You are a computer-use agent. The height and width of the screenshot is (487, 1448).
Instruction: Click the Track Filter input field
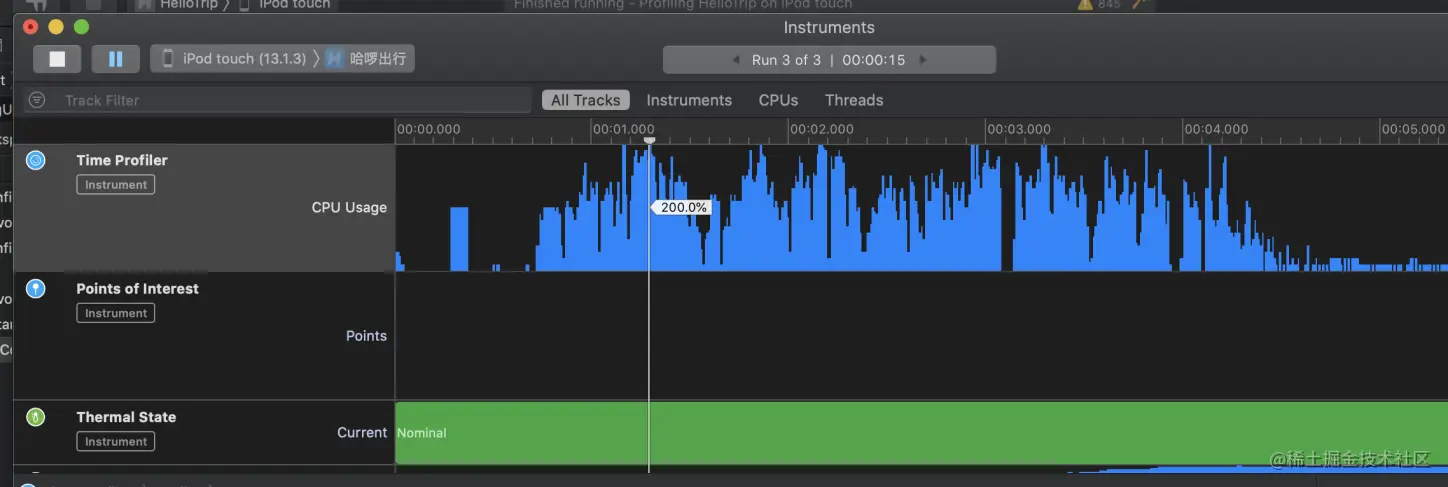point(290,100)
